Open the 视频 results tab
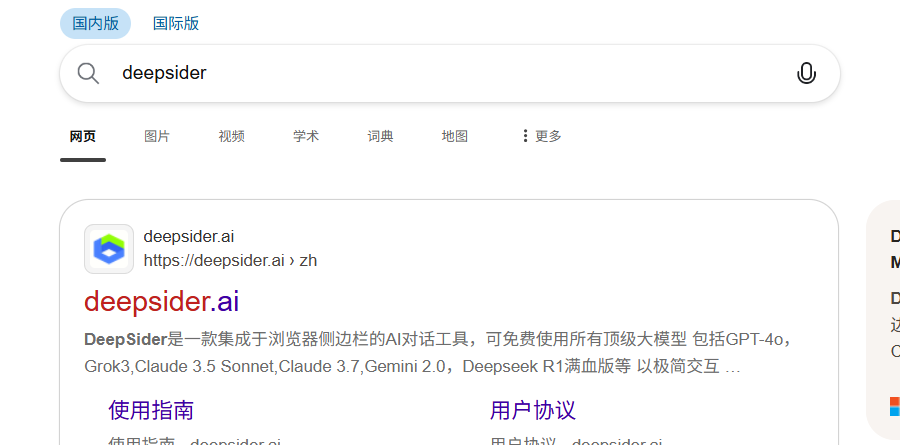 (x=231, y=136)
